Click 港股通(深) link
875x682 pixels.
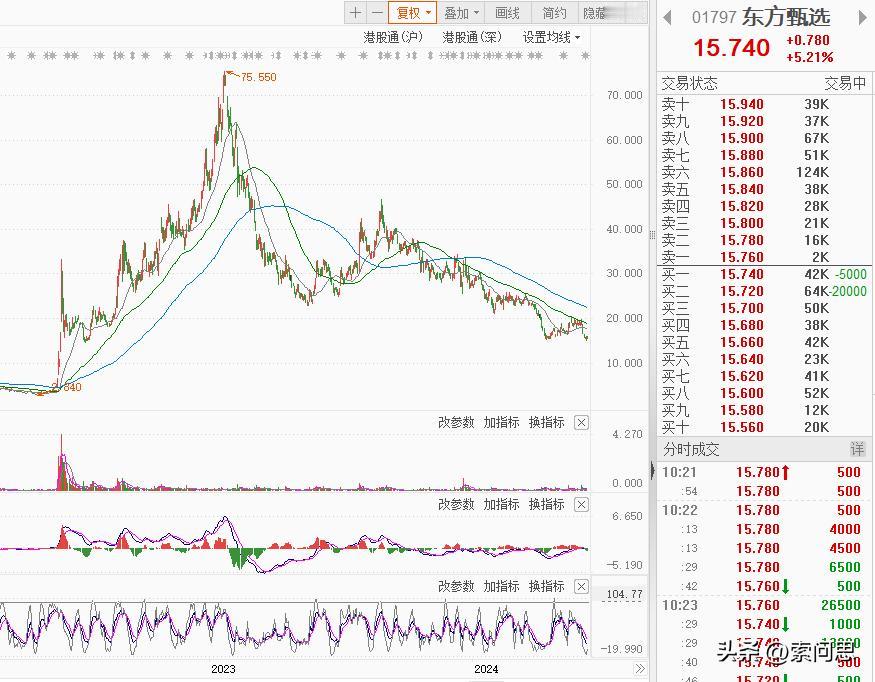click(472, 37)
